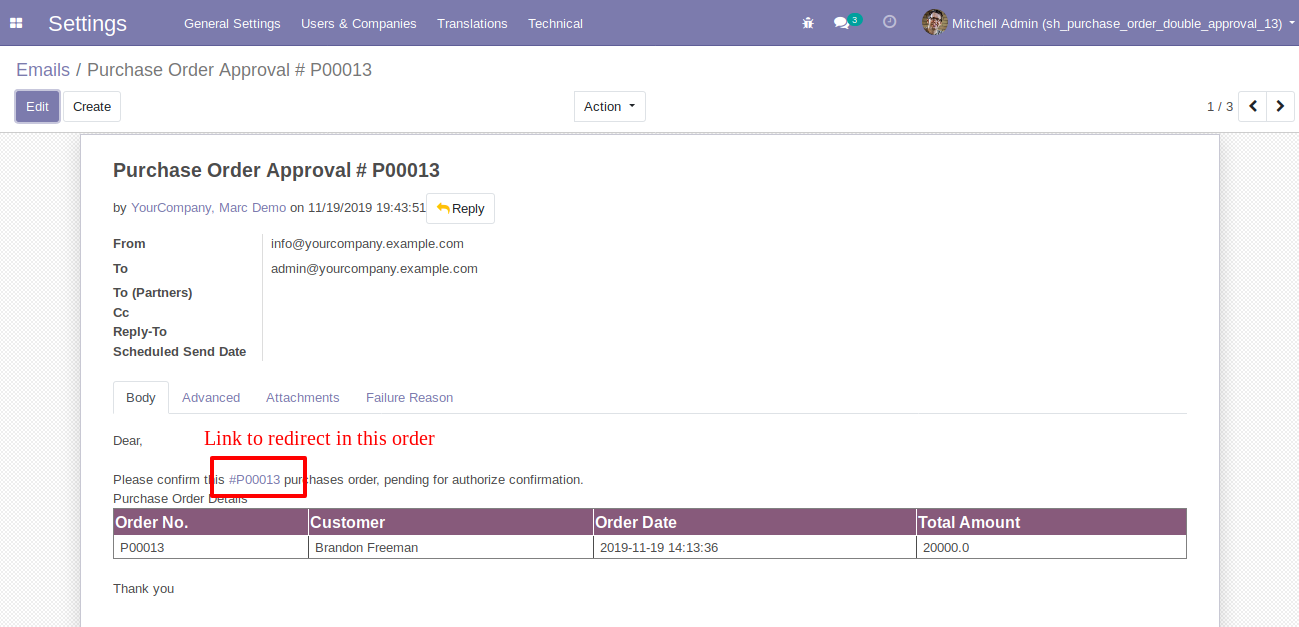1299x627 pixels.
Task: Click the Total Amount column header
Action: point(1052,522)
